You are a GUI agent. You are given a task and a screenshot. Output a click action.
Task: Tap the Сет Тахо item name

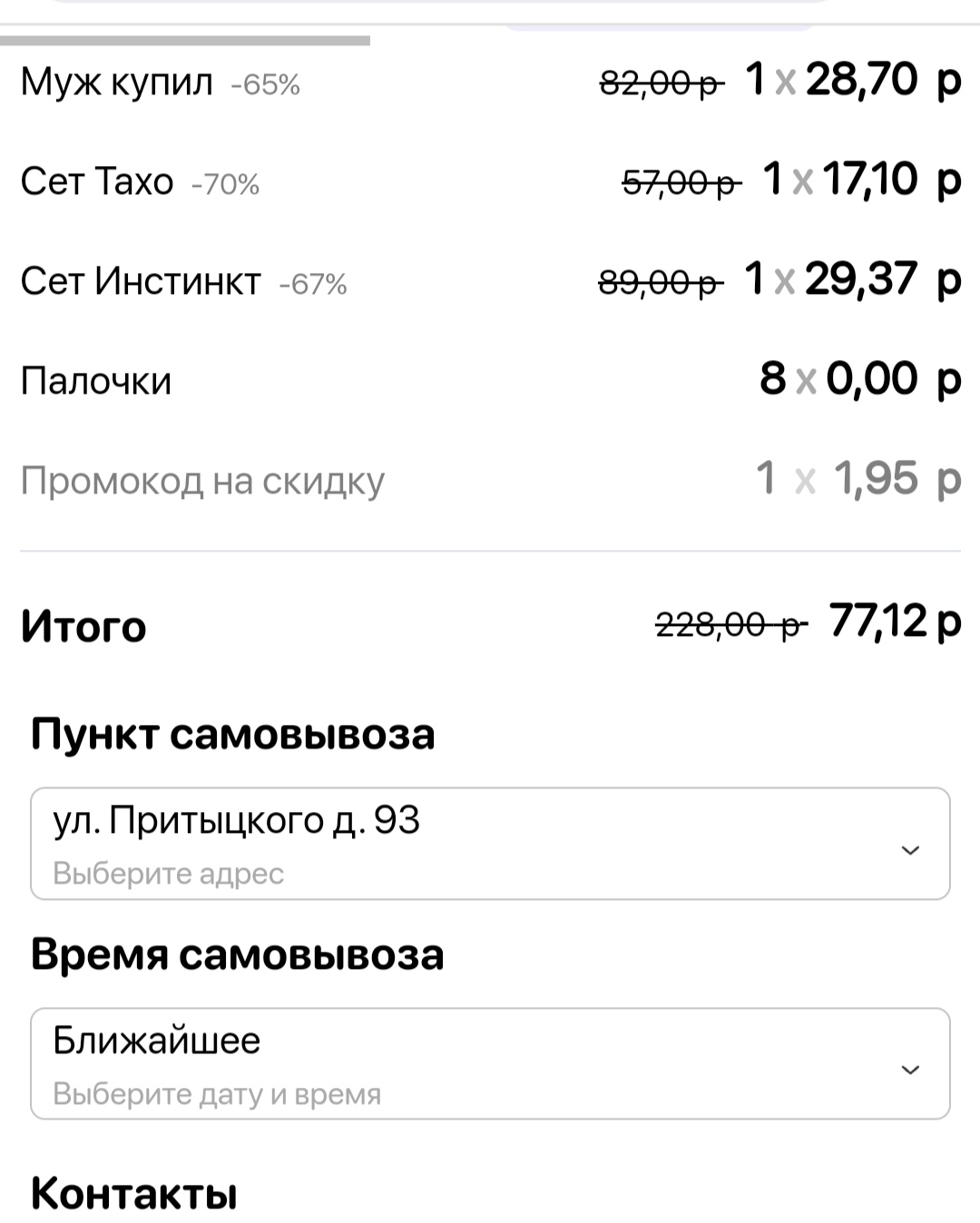click(x=96, y=181)
